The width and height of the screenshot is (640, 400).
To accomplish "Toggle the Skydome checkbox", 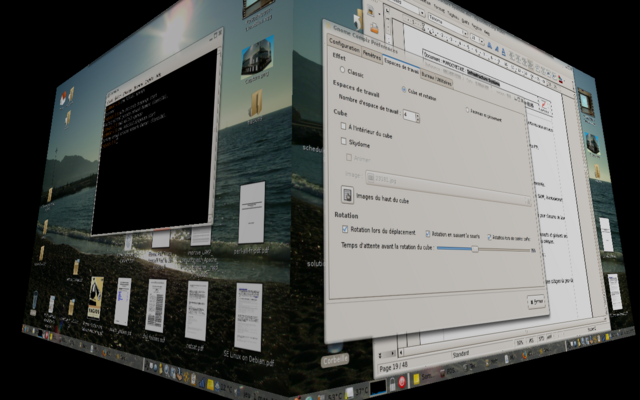I will tap(344, 141).
